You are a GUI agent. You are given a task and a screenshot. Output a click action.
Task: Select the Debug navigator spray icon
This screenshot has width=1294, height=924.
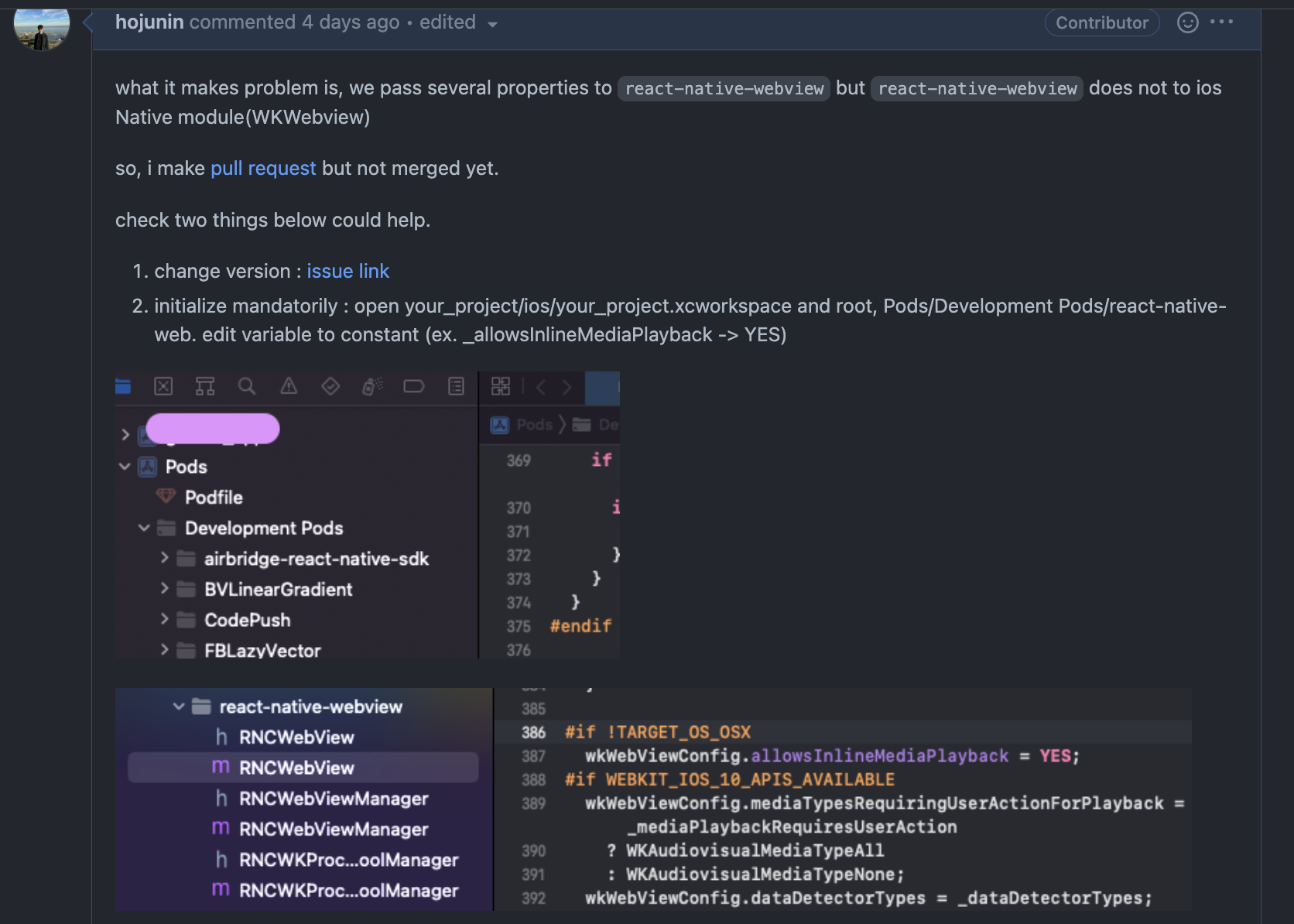click(x=372, y=386)
